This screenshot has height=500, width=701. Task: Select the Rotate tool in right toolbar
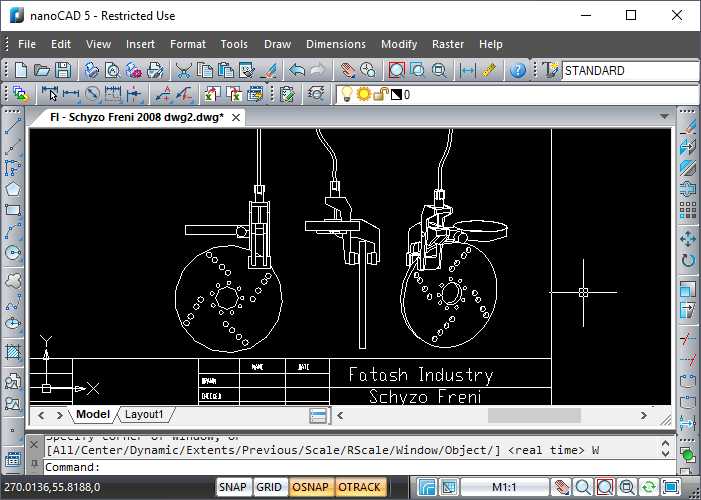688,261
